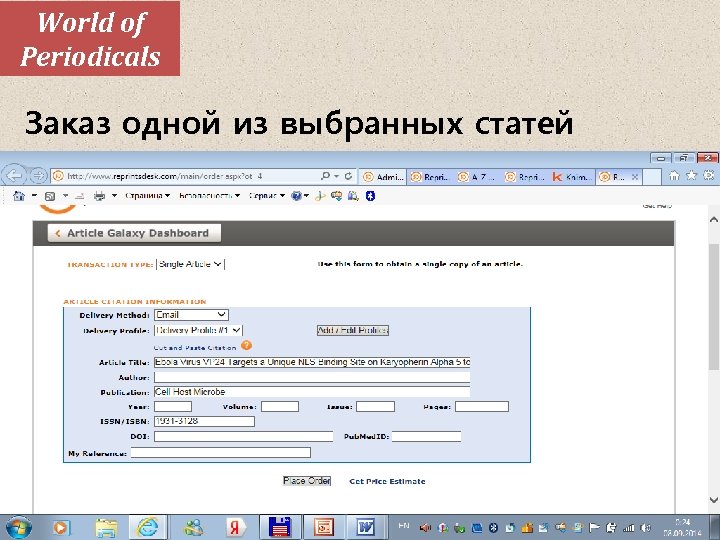Expand the arrow next to the Home page icon
Screen dimensions: 720x540
pos(34,196)
